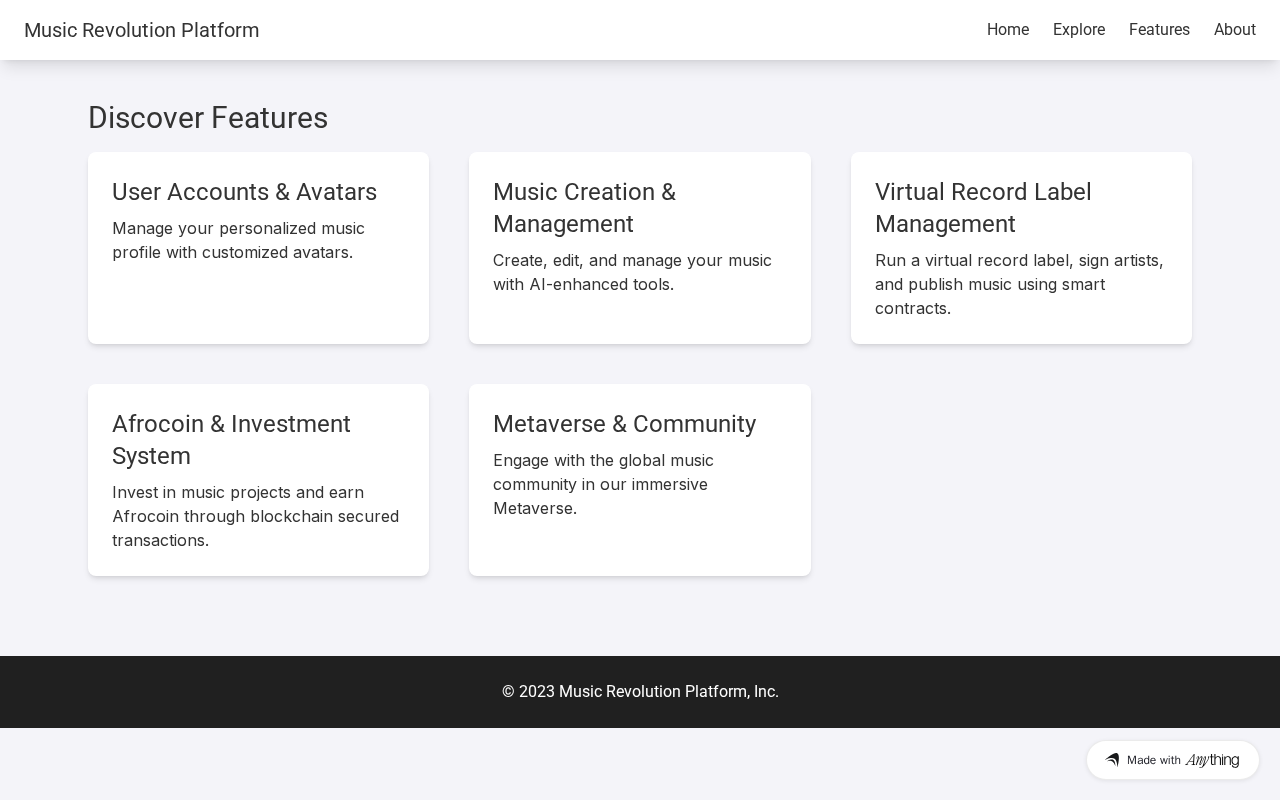The height and width of the screenshot is (800, 1280).
Task: Click the immersive Metaverse description text
Action: tap(603, 484)
